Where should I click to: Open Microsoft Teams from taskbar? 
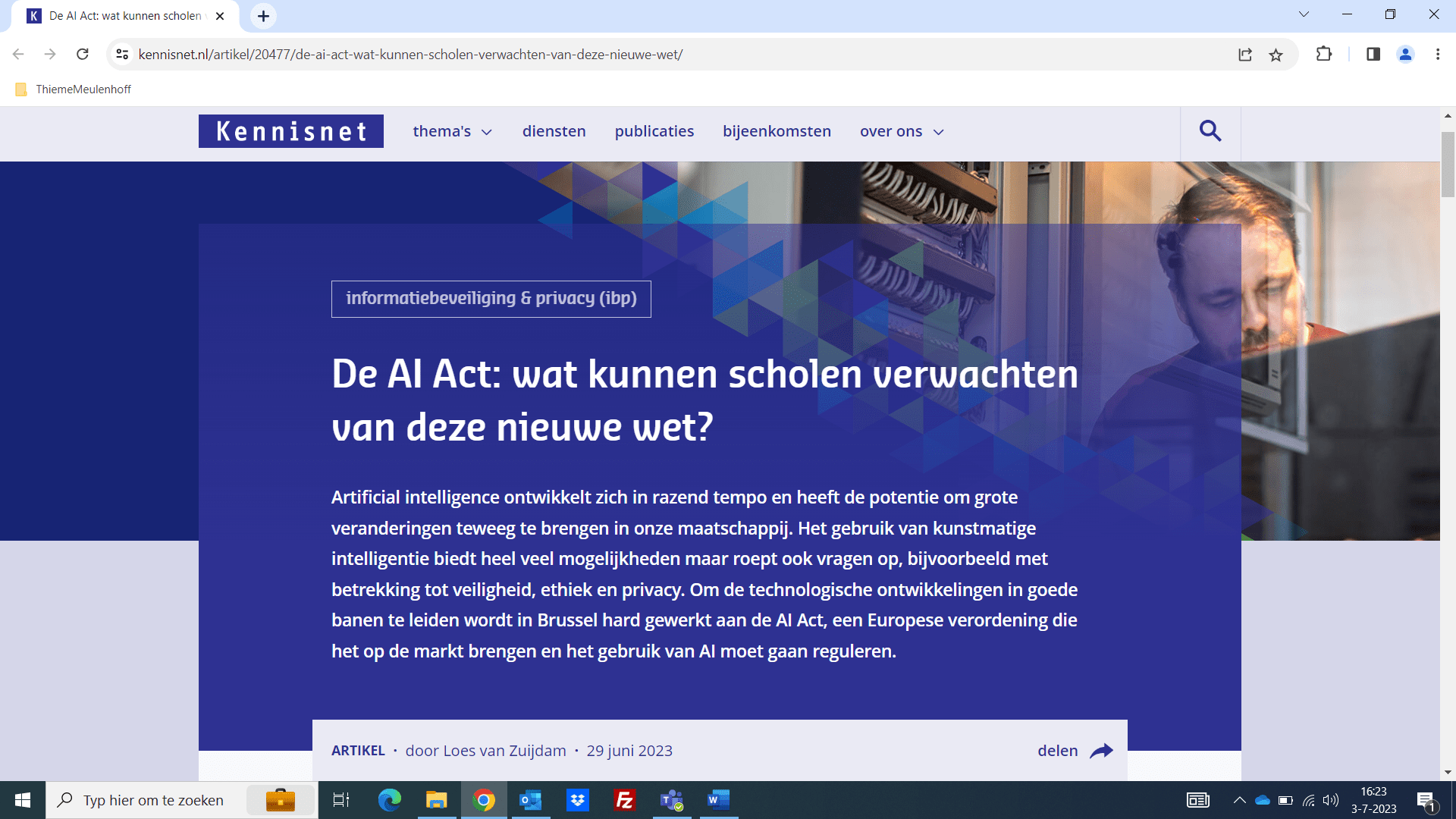click(672, 800)
